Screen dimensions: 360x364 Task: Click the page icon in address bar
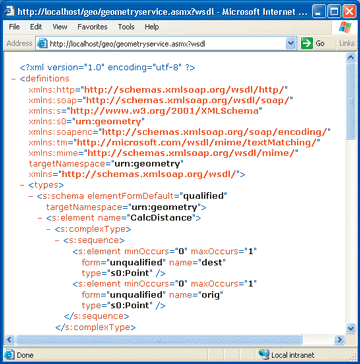42,43
